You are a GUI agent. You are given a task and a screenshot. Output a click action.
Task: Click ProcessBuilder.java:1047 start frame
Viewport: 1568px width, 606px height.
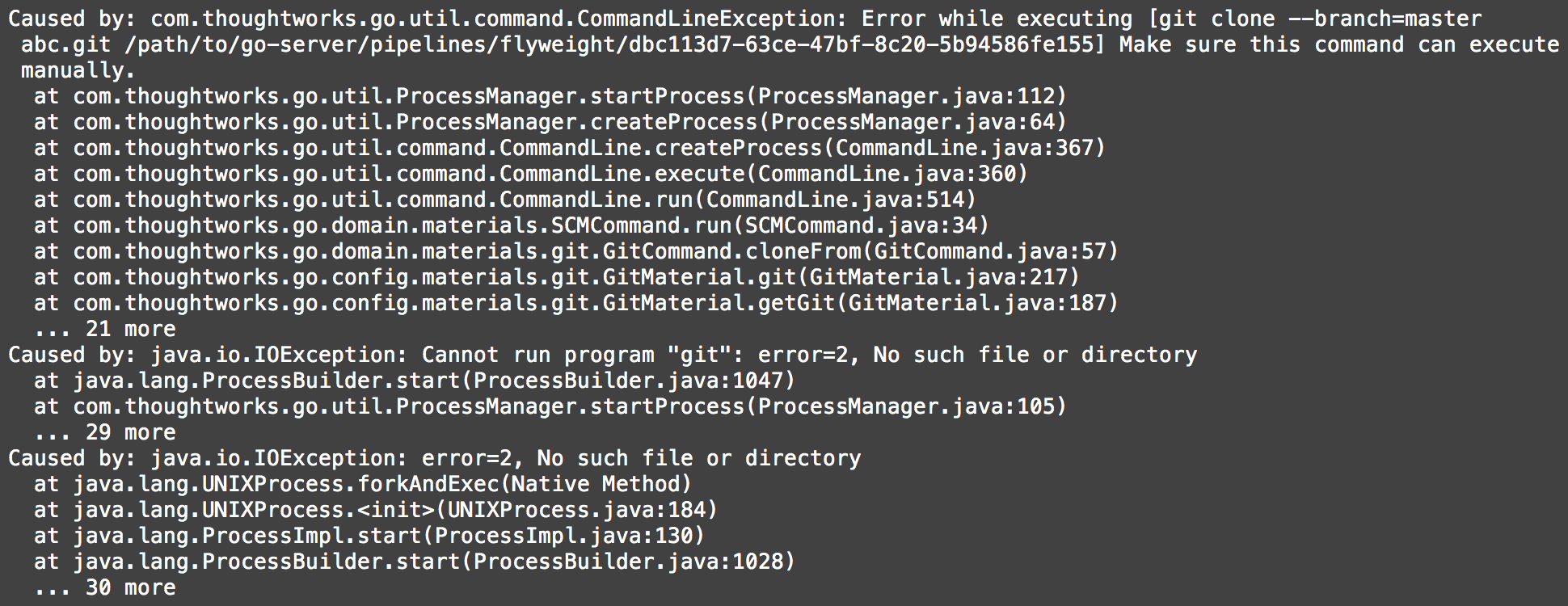click(x=628, y=381)
